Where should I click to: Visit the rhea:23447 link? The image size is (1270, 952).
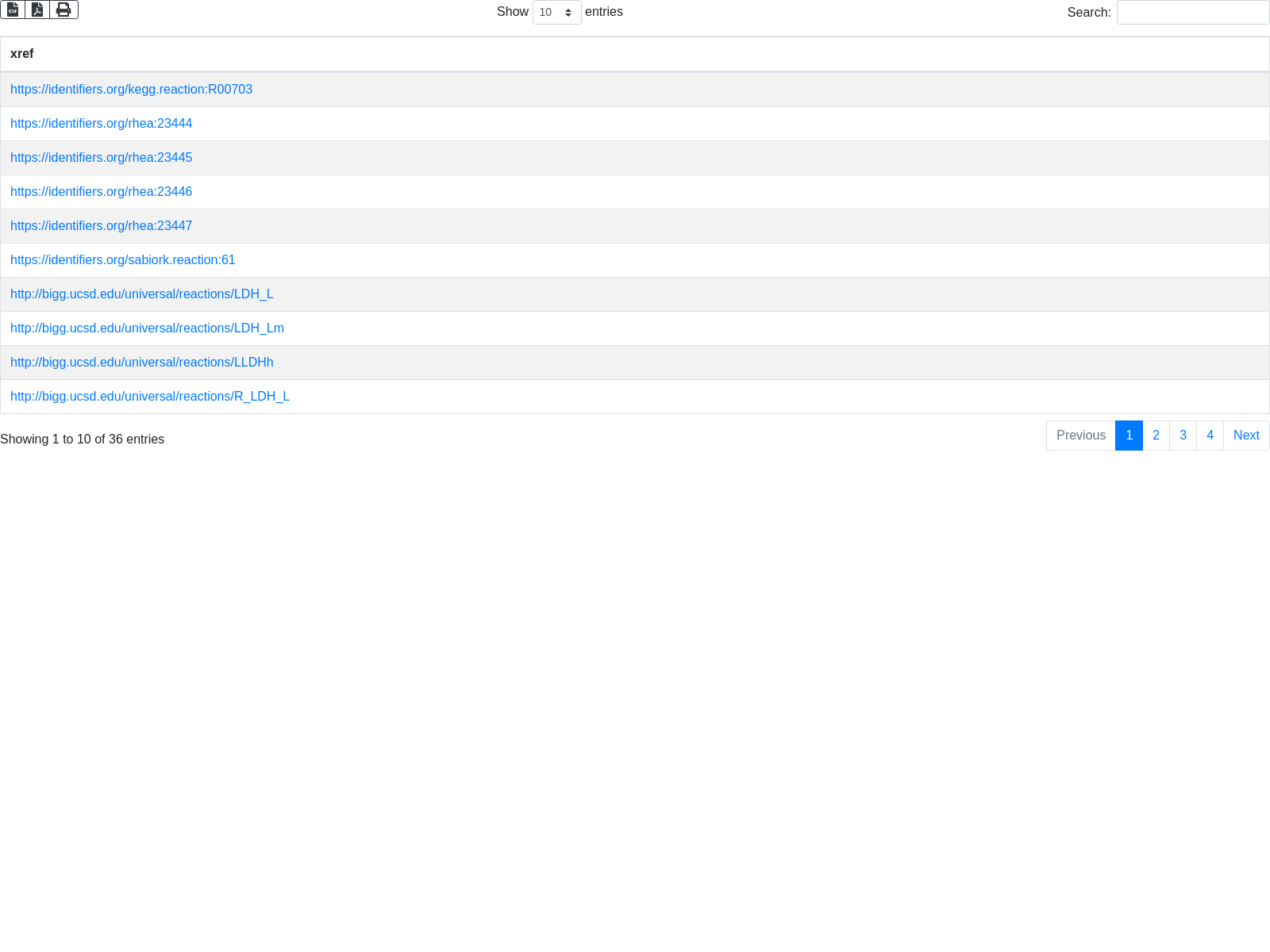pos(101,226)
